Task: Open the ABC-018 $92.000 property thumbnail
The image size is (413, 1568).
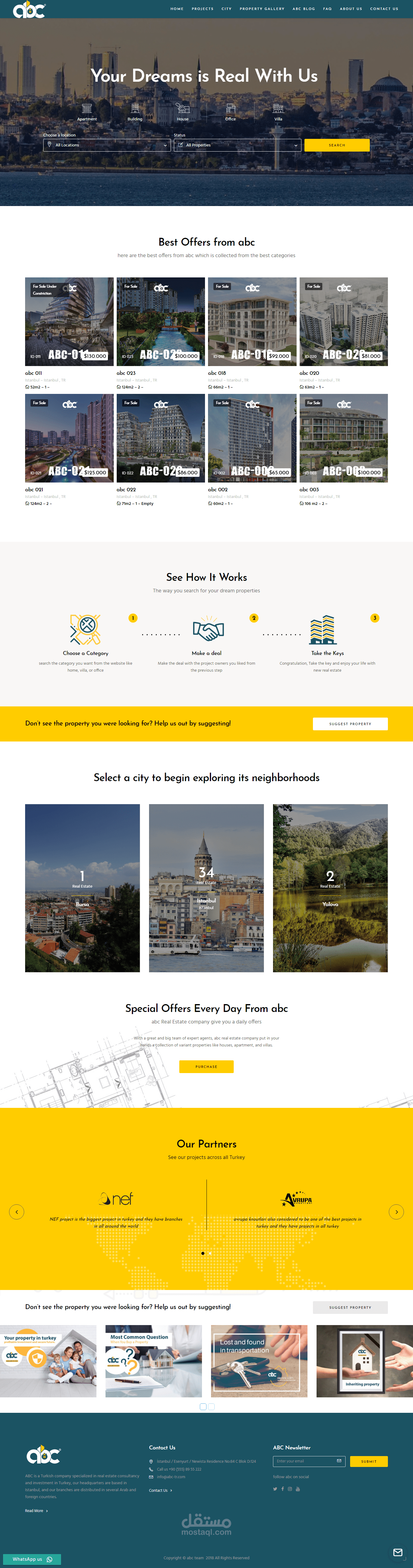Action: tap(252, 321)
